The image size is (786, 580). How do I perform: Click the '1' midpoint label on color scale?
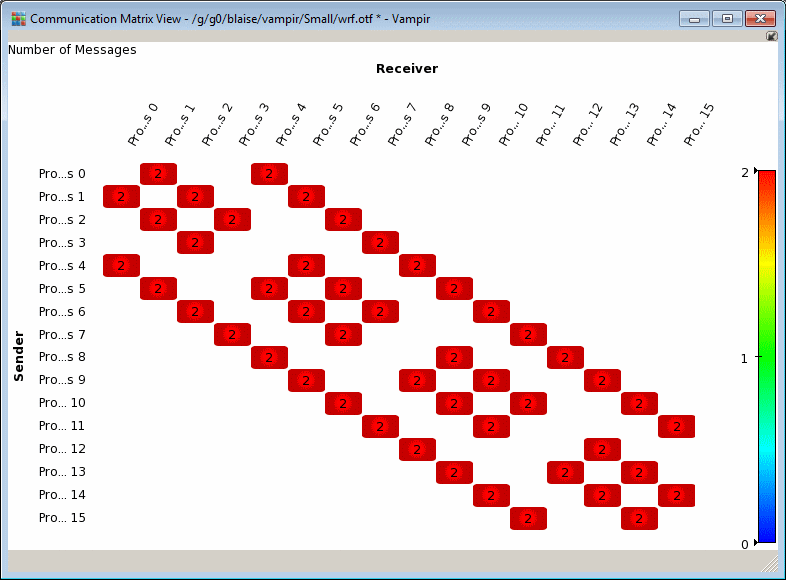[744, 358]
